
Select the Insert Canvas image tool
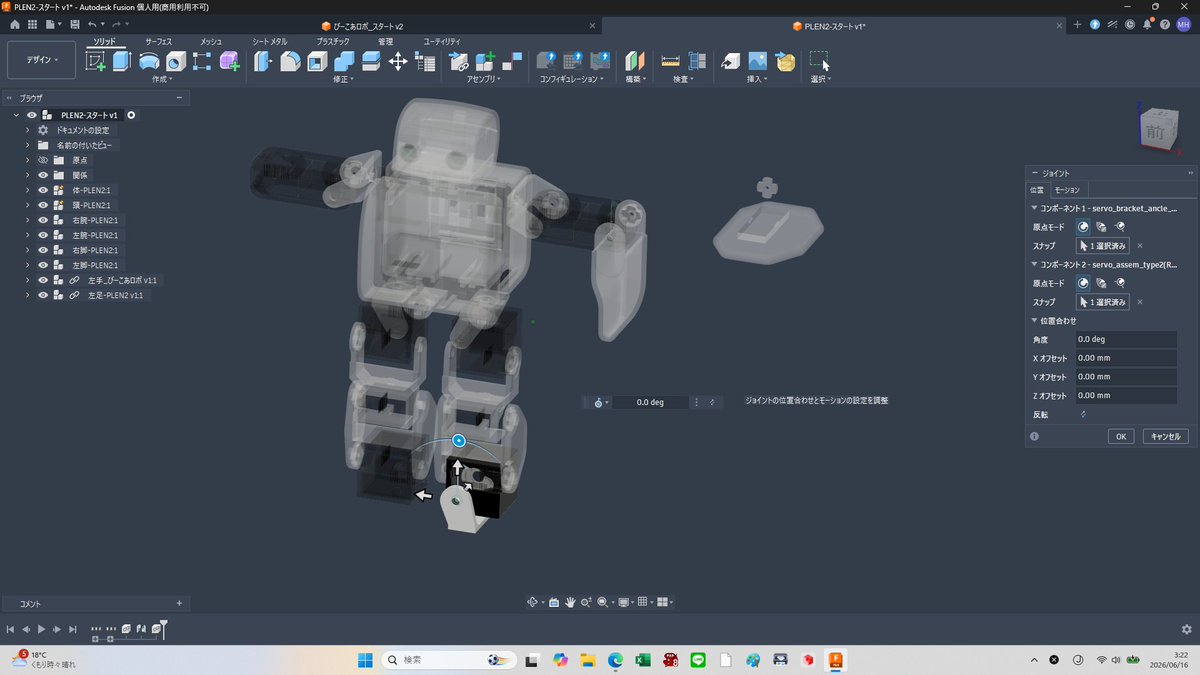758,61
